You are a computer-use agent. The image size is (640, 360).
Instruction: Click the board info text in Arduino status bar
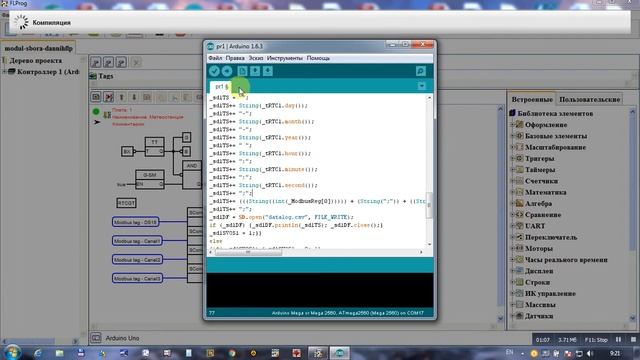[x=347, y=313]
